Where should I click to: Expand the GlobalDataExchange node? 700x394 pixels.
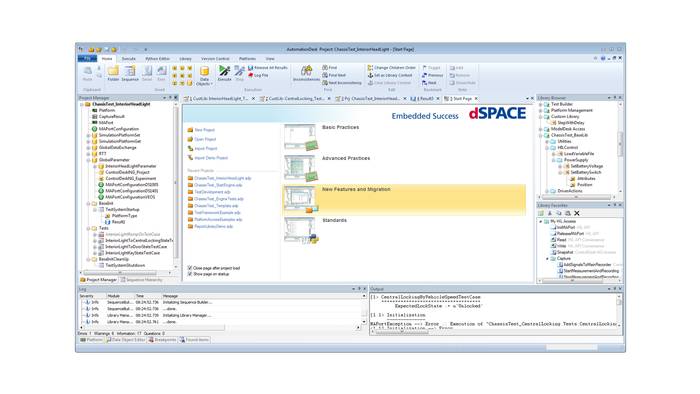pos(88,147)
